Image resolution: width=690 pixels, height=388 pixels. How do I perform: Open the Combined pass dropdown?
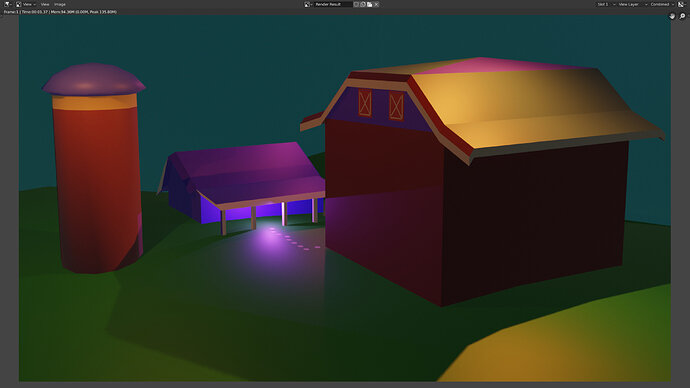[x=662, y=4]
